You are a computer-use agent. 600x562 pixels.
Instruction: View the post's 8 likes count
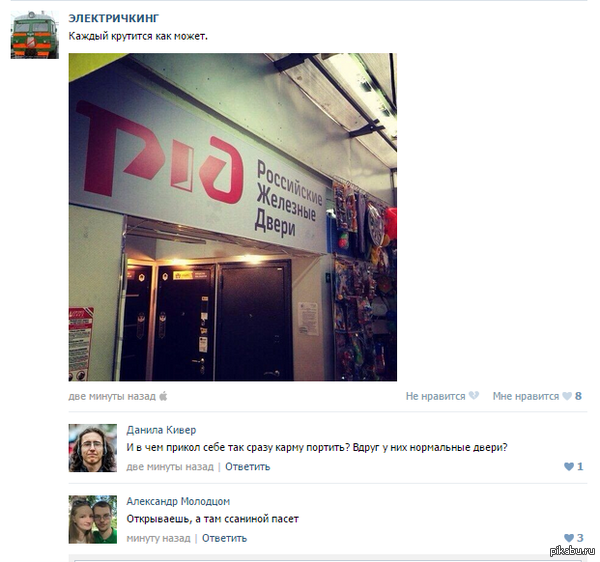click(578, 396)
